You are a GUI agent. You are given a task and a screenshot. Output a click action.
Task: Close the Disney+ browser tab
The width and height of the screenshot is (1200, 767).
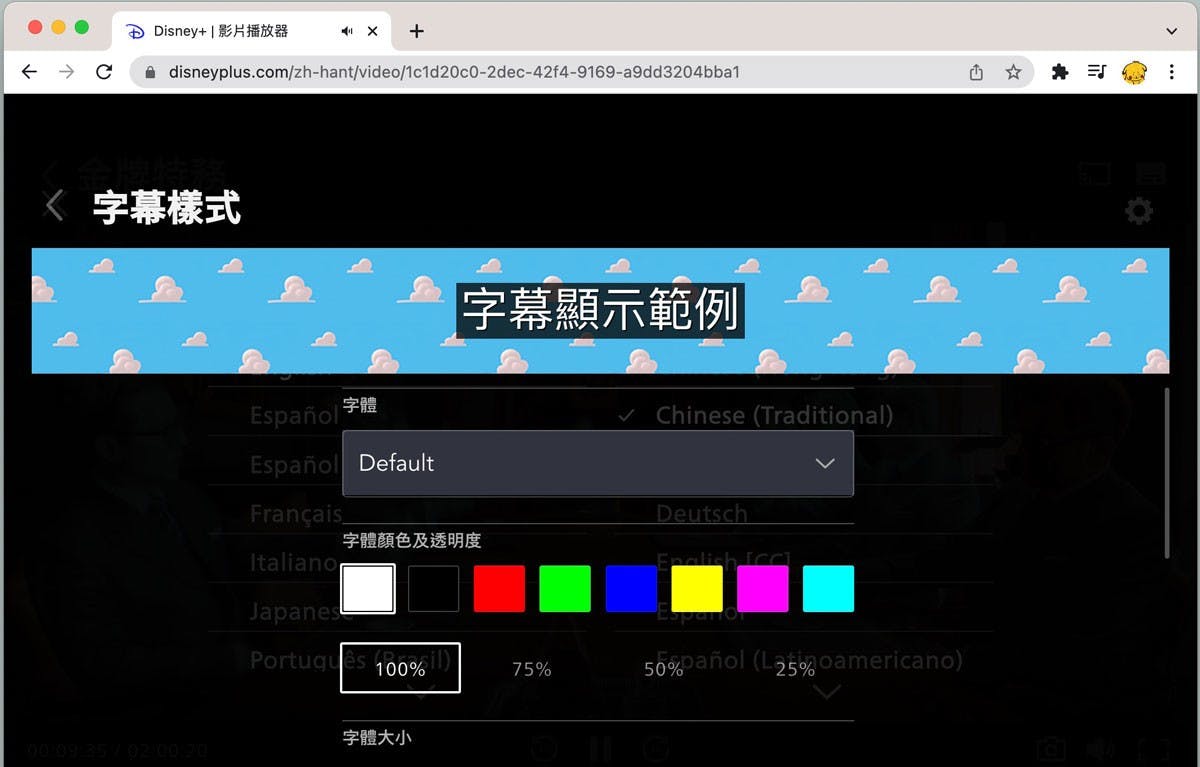tap(372, 31)
